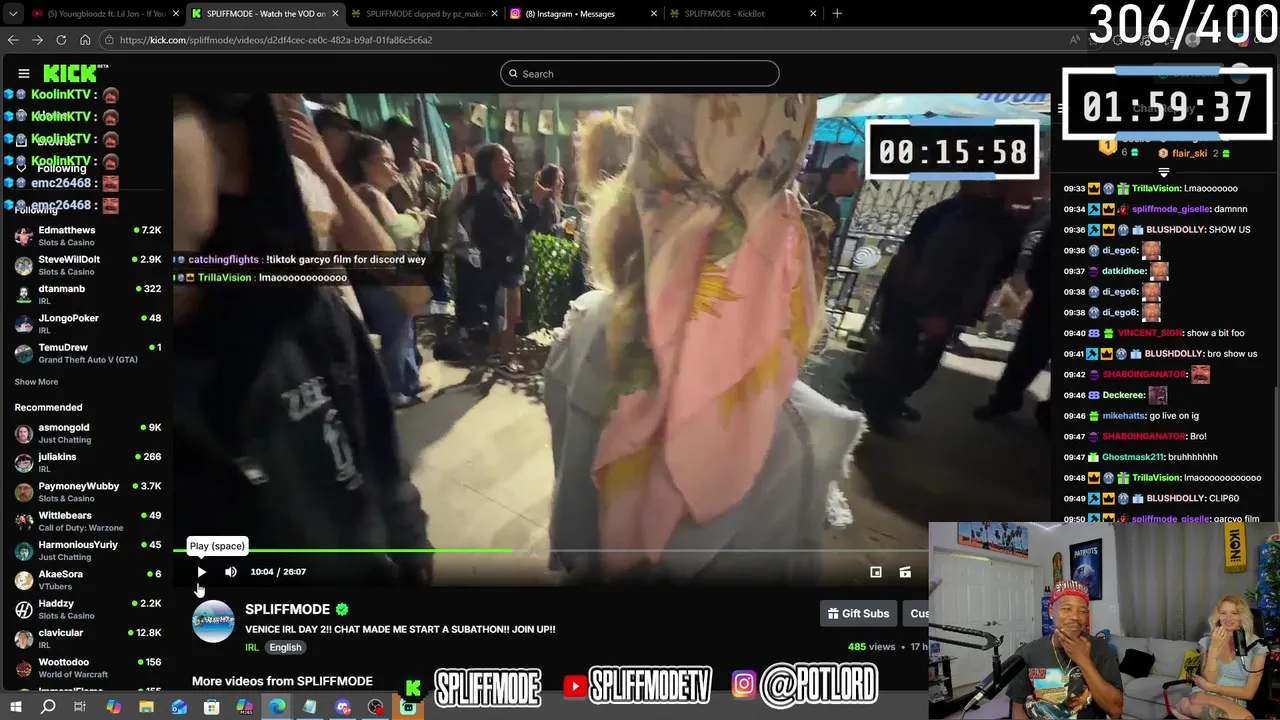Open OBS Studio from the taskbar
The width and height of the screenshot is (1280, 720).
click(375, 707)
